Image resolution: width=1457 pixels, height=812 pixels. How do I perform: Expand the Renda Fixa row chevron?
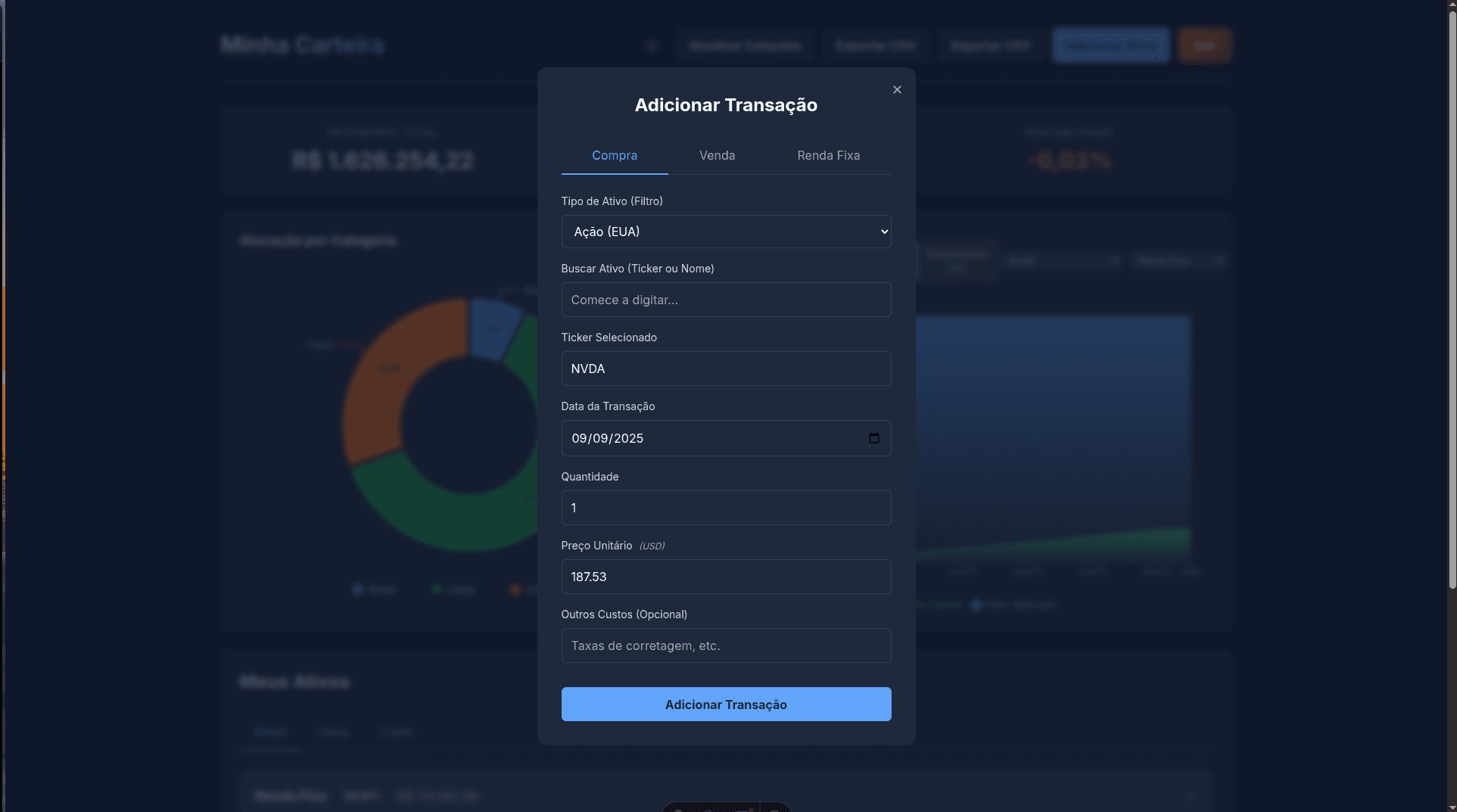coord(1190,796)
